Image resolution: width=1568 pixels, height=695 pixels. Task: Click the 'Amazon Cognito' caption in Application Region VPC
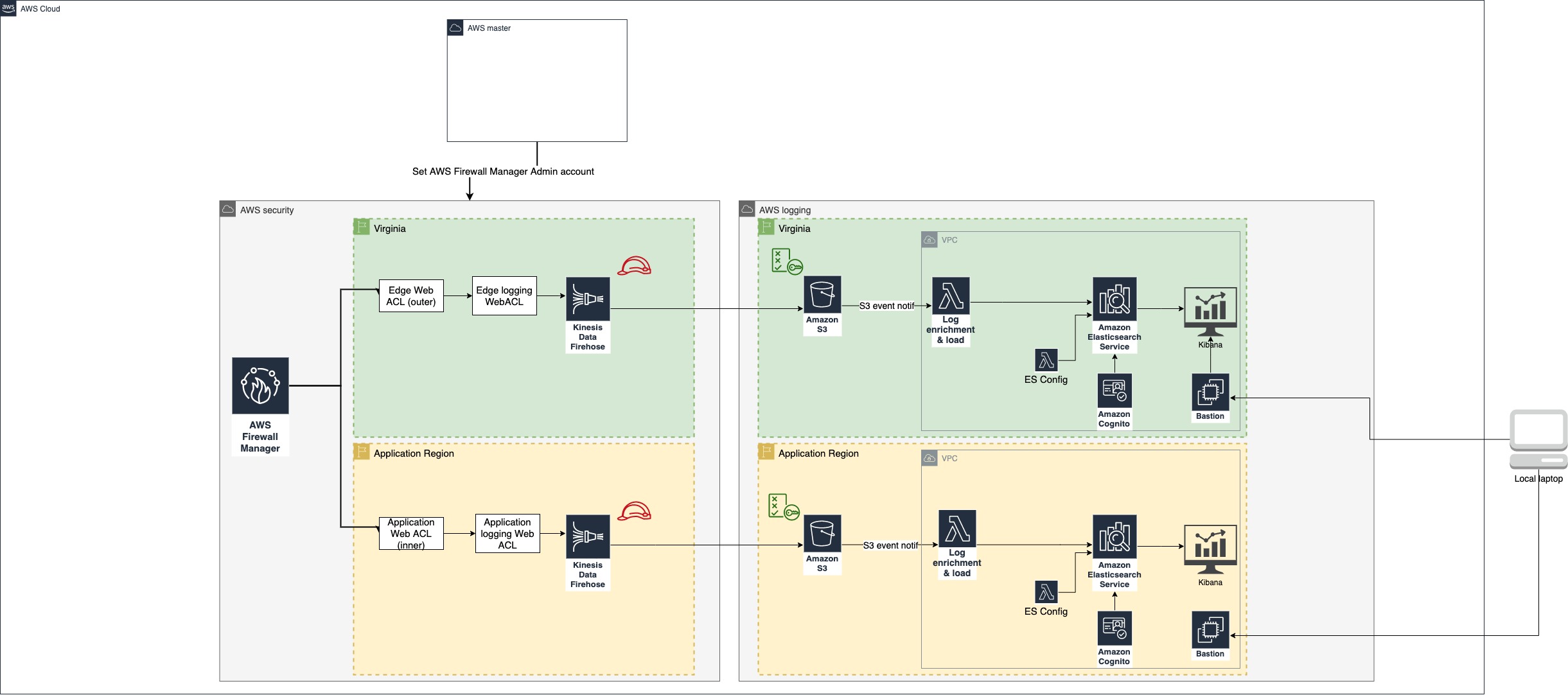point(1114,656)
